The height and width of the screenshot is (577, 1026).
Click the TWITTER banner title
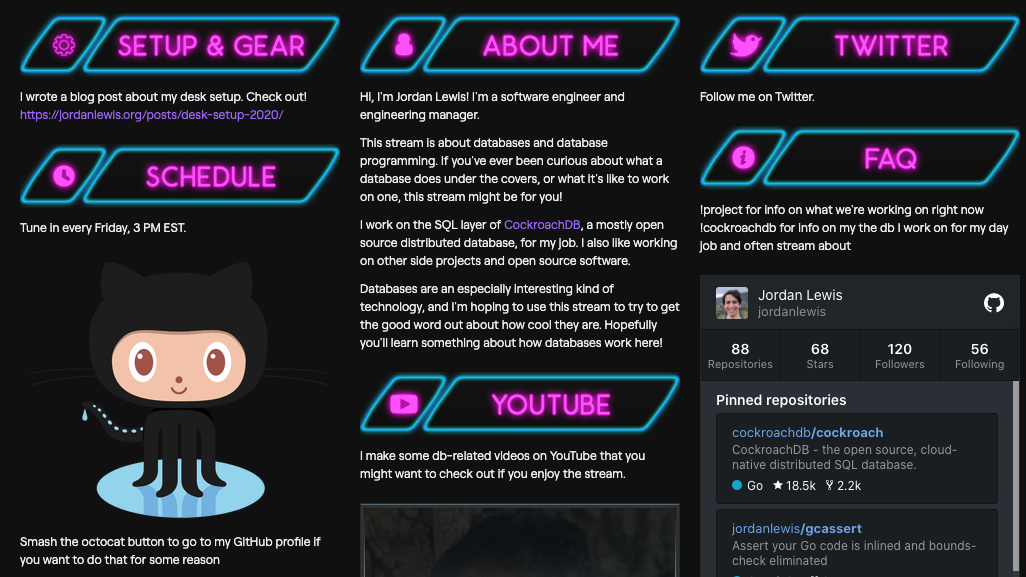tap(891, 46)
